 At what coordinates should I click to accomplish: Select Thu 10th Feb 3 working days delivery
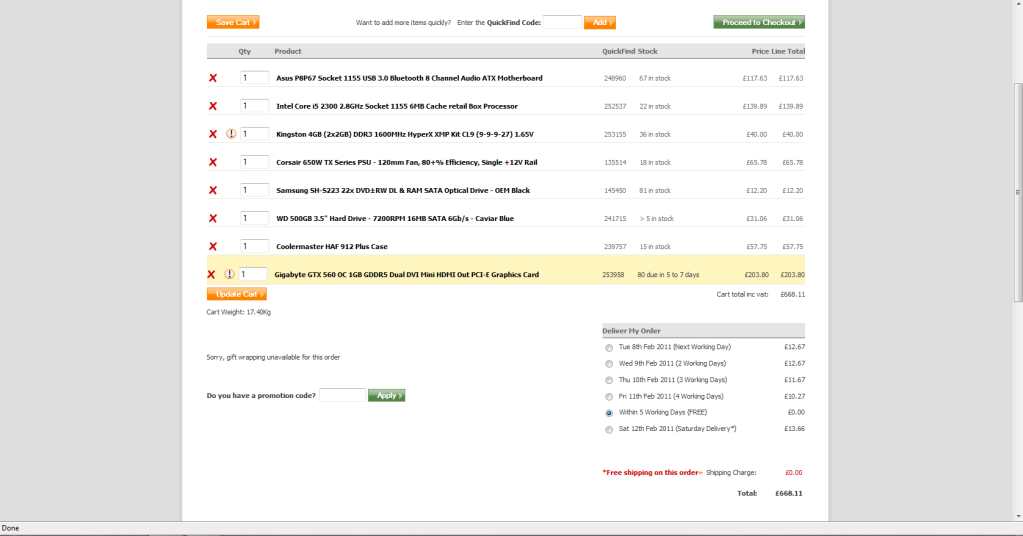609,380
